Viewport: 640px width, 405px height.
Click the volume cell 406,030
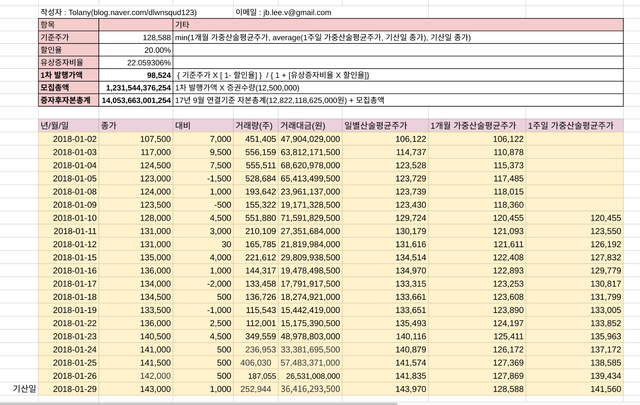coord(256,363)
